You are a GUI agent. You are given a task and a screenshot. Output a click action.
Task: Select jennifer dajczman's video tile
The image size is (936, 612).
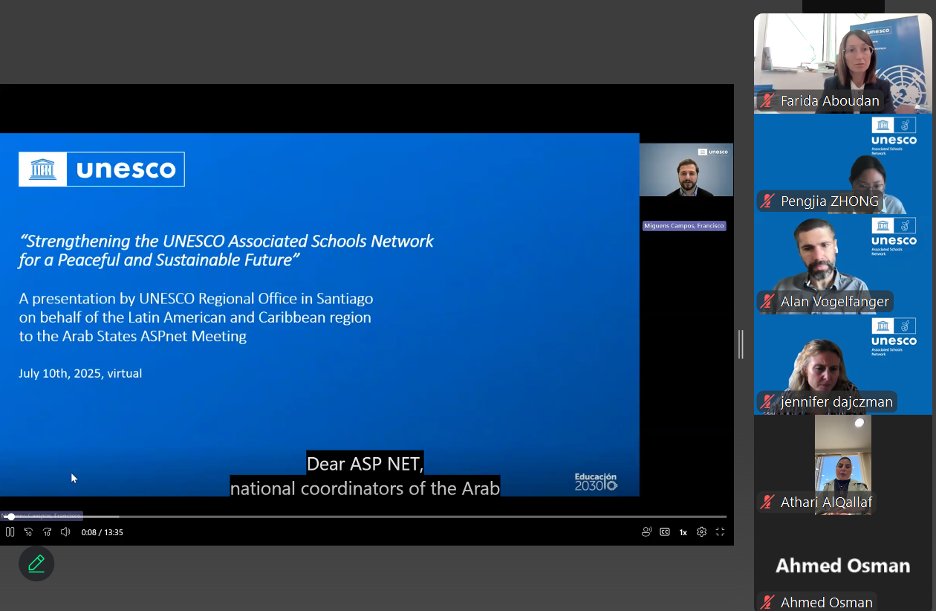[x=842, y=364]
